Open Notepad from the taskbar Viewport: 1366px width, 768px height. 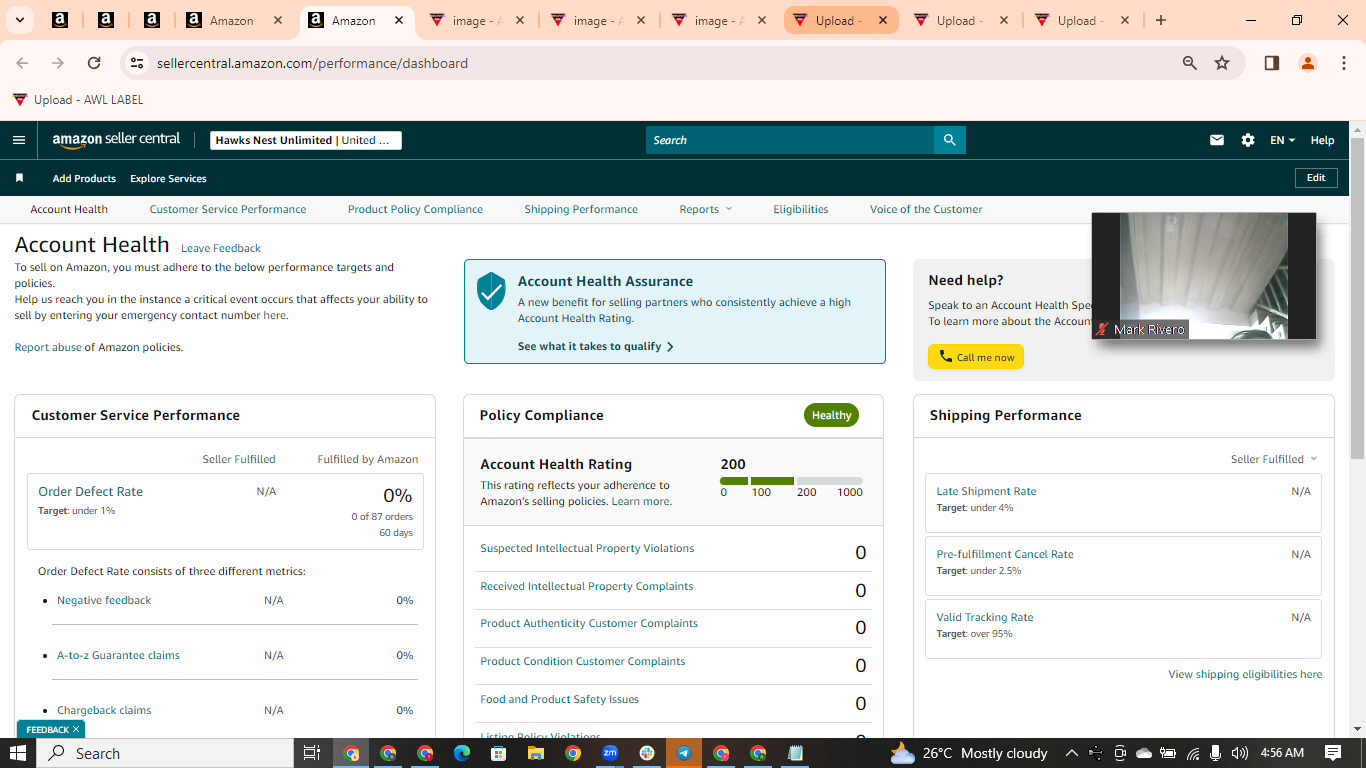click(x=795, y=753)
